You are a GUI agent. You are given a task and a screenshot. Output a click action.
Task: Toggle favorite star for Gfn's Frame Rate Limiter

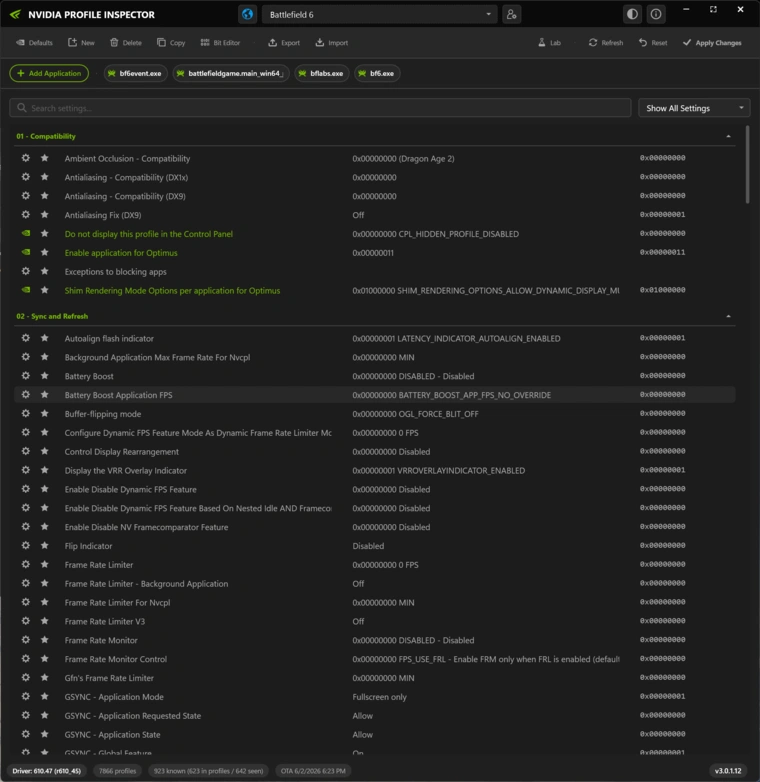(x=44, y=678)
